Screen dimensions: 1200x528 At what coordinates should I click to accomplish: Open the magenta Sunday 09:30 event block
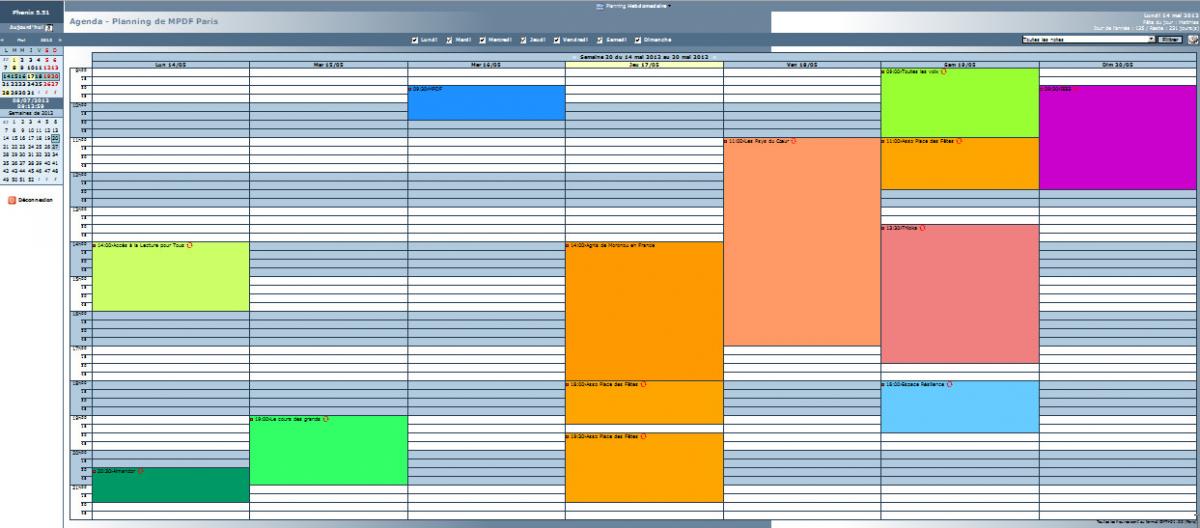click(1118, 140)
